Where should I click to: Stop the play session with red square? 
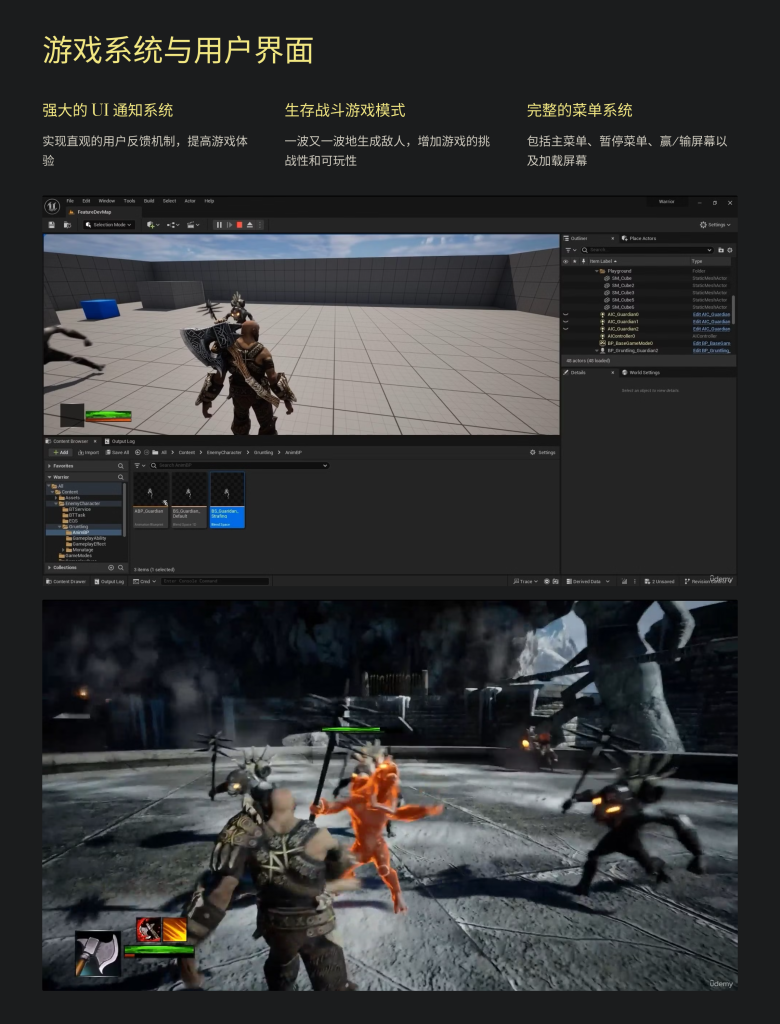(x=240, y=225)
